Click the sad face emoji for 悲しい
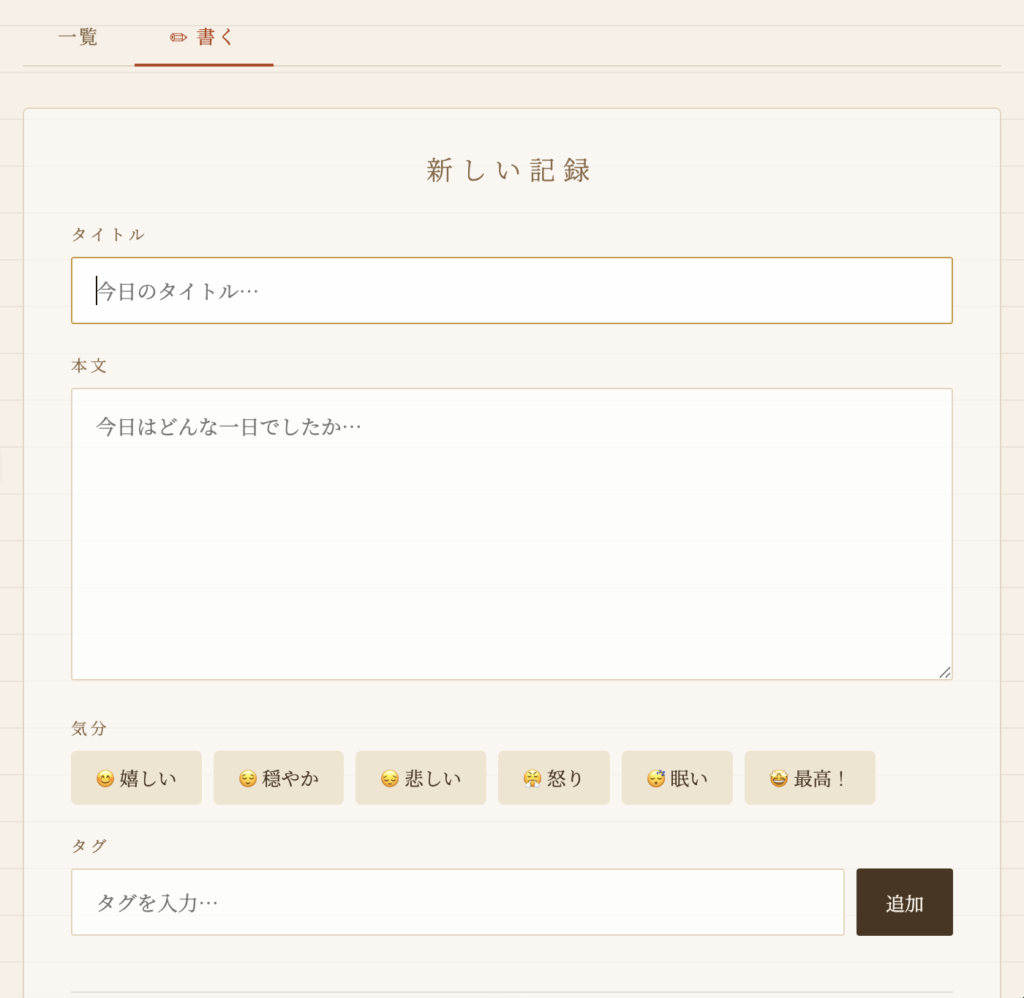 (390, 779)
